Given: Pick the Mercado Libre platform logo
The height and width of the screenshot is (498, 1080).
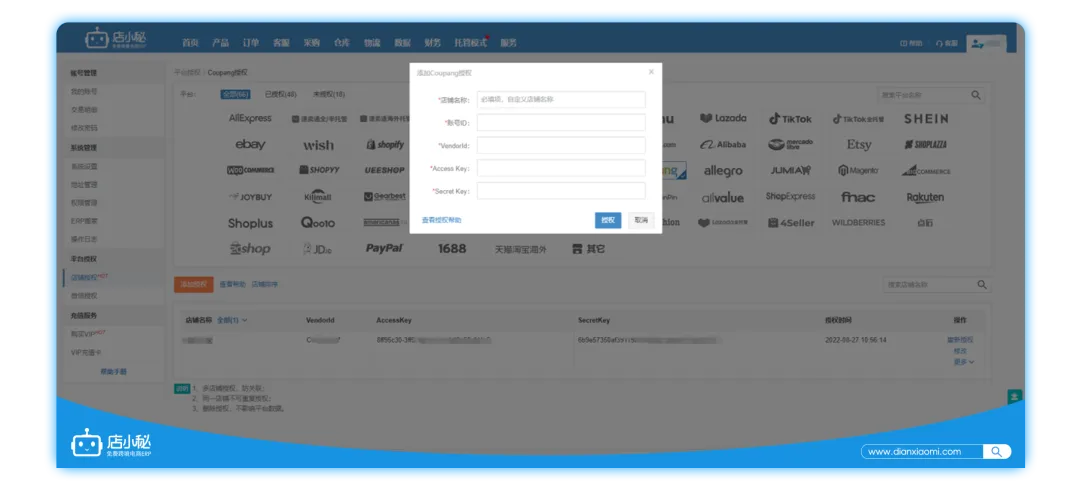Looking at the screenshot, I should point(791,145).
